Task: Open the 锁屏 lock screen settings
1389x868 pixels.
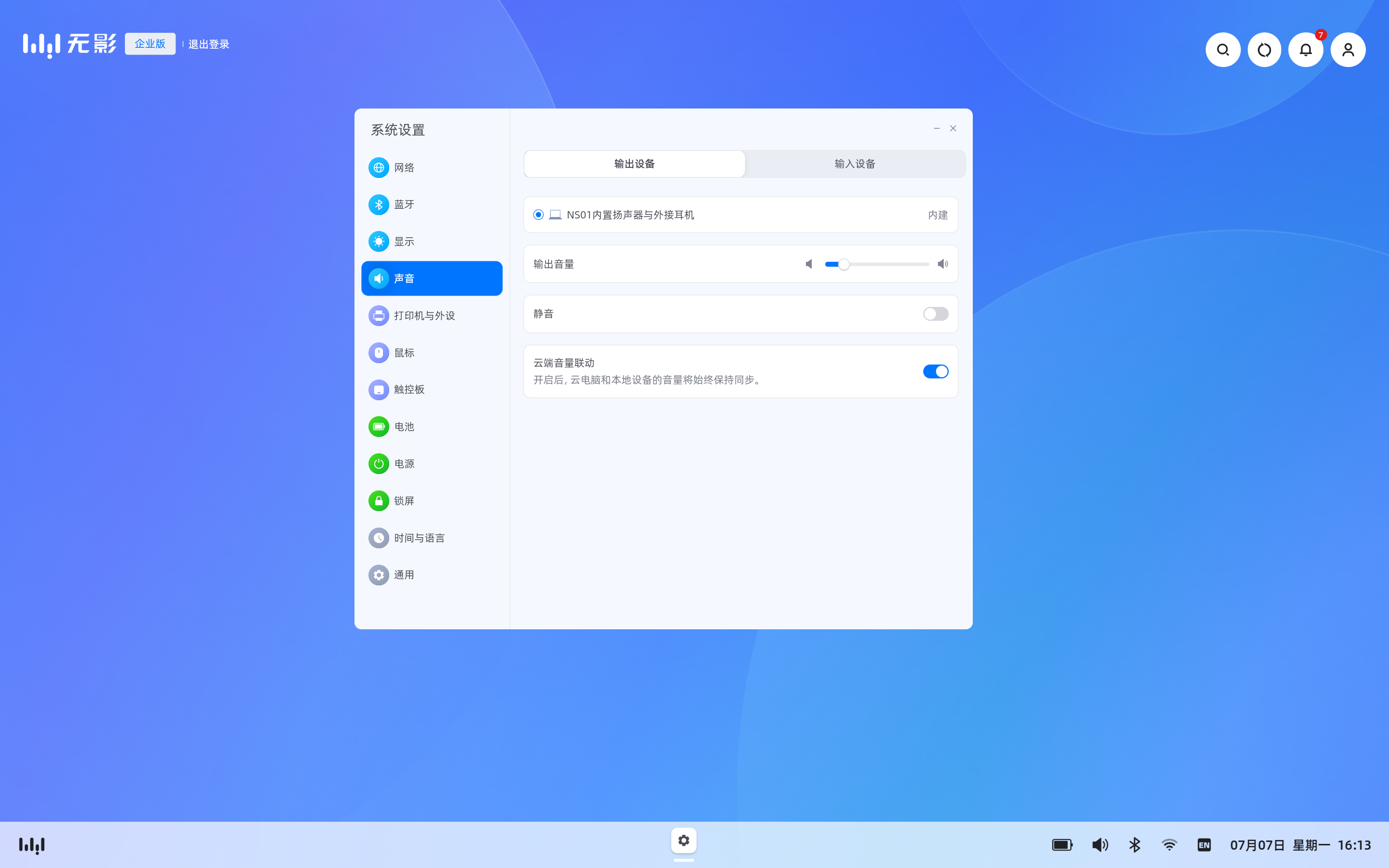Action: pyautogui.click(x=432, y=501)
